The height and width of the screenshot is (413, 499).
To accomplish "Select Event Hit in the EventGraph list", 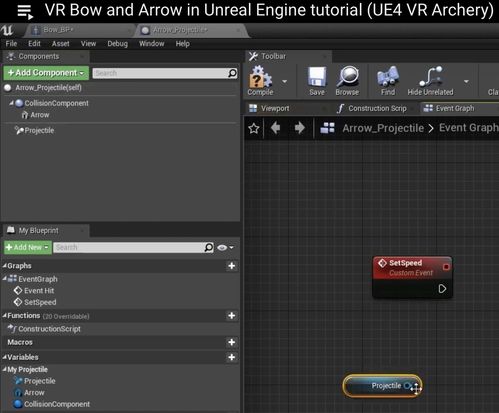I will [x=39, y=291].
